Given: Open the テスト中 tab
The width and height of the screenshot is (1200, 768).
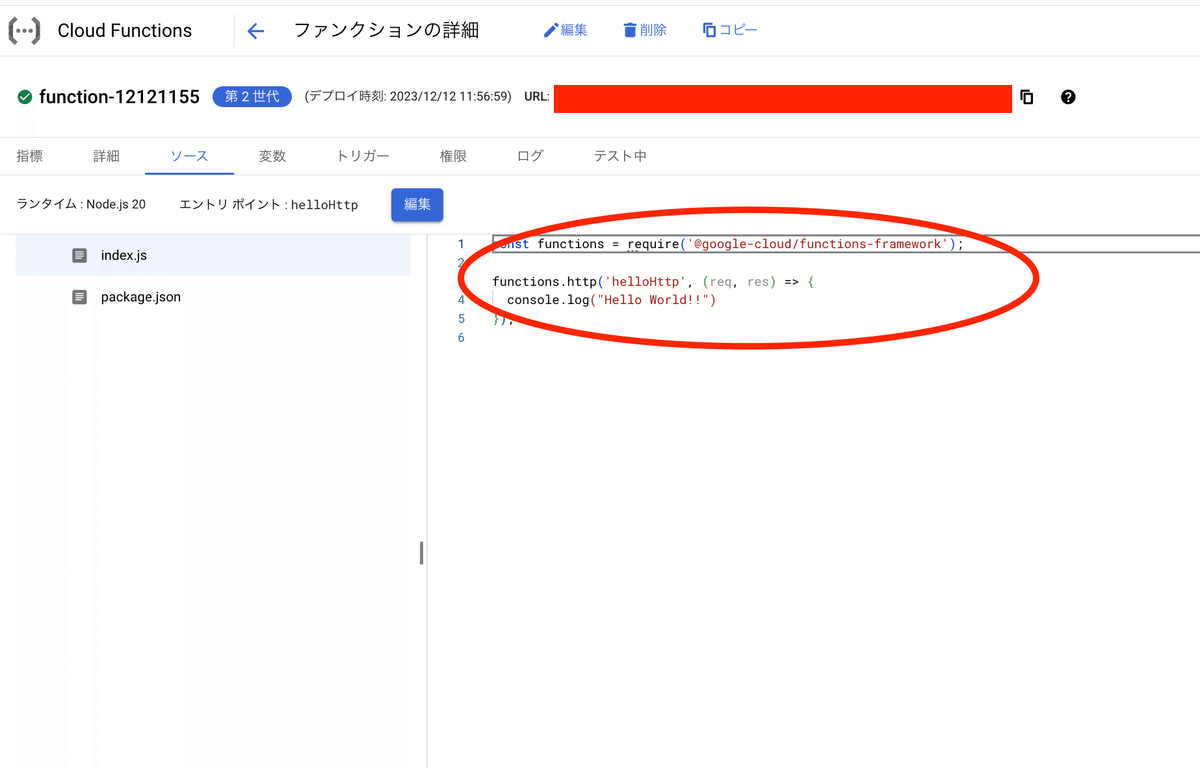Looking at the screenshot, I should click(x=620, y=156).
